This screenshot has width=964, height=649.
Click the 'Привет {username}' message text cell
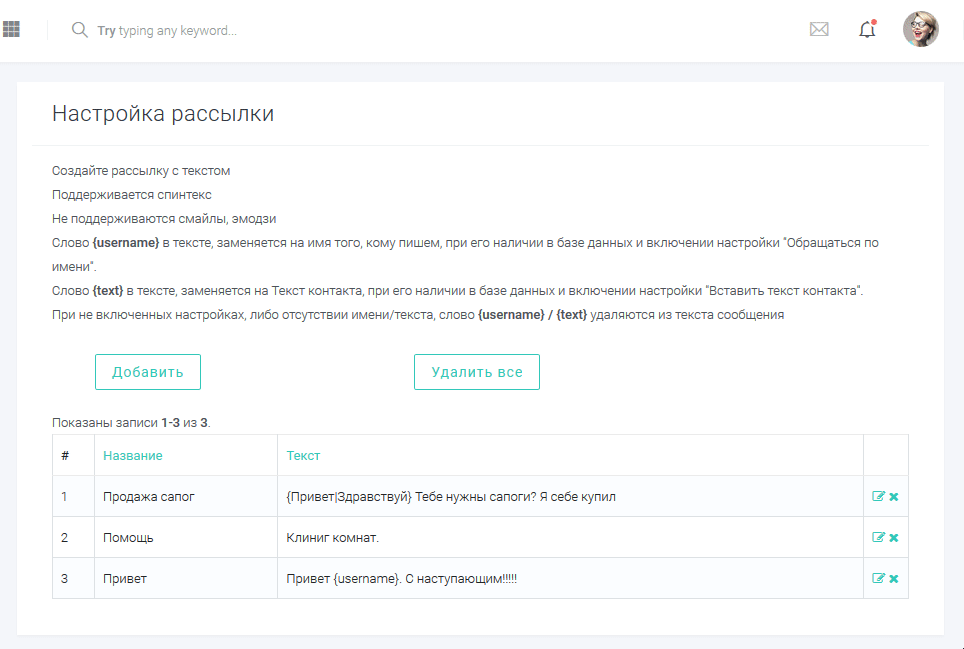401,579
